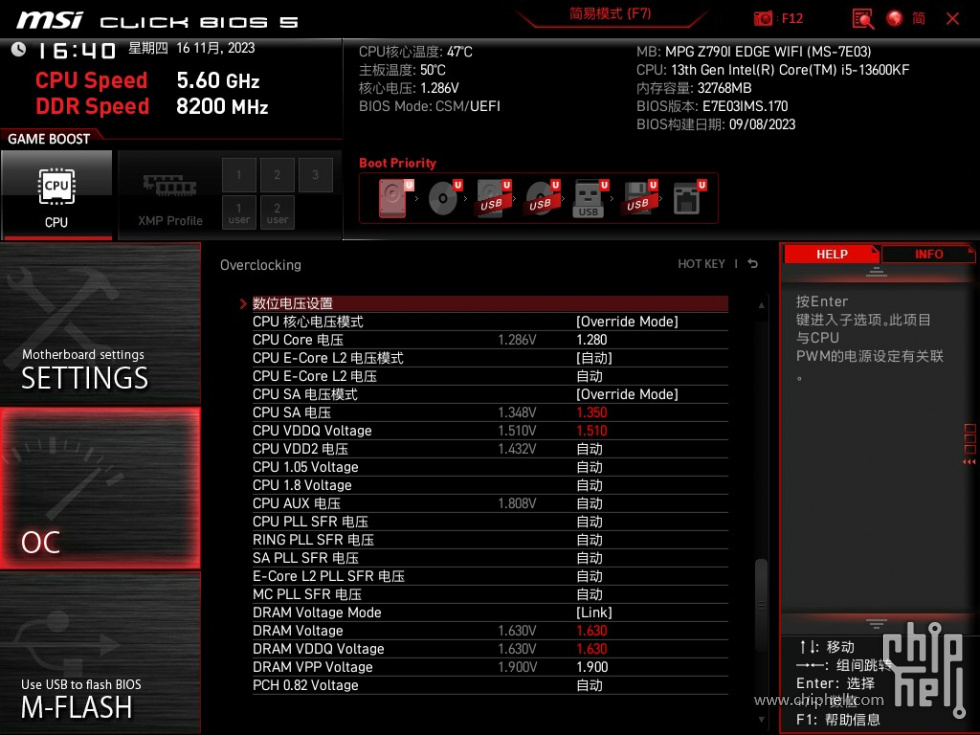Select the CPU E-Core L2 电压 row

490,376
